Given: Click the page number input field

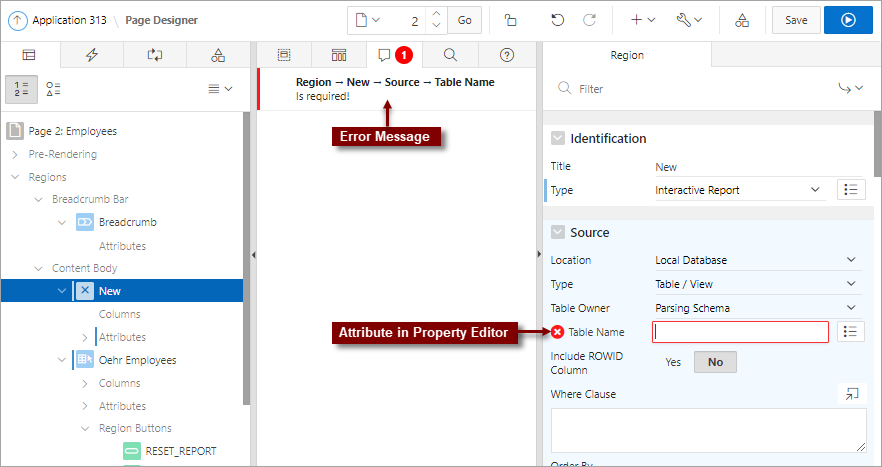Looking at the screenshot, I should (406, 20).
